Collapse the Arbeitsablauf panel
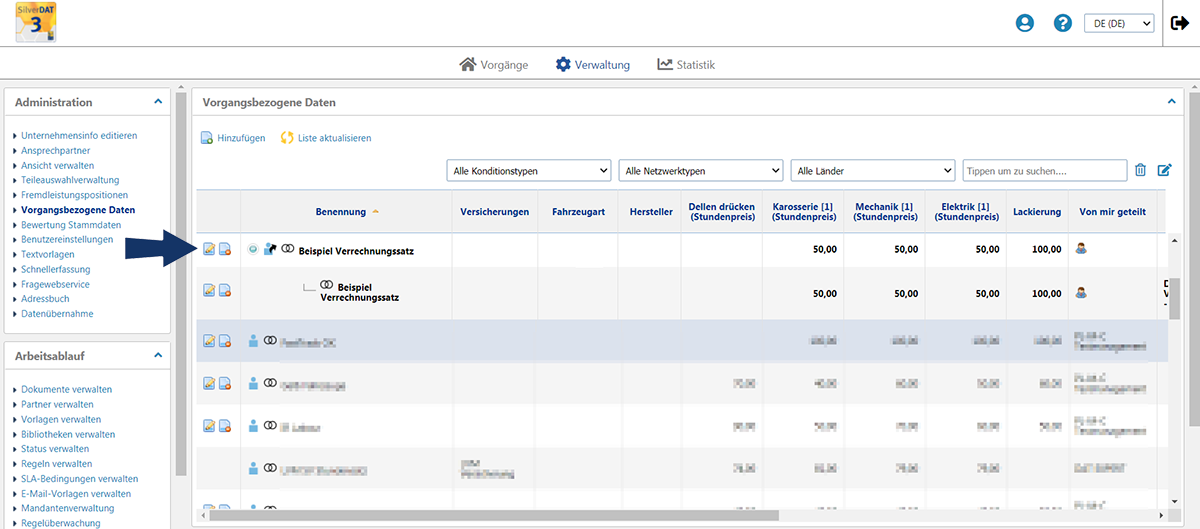 tap(157, 355)
